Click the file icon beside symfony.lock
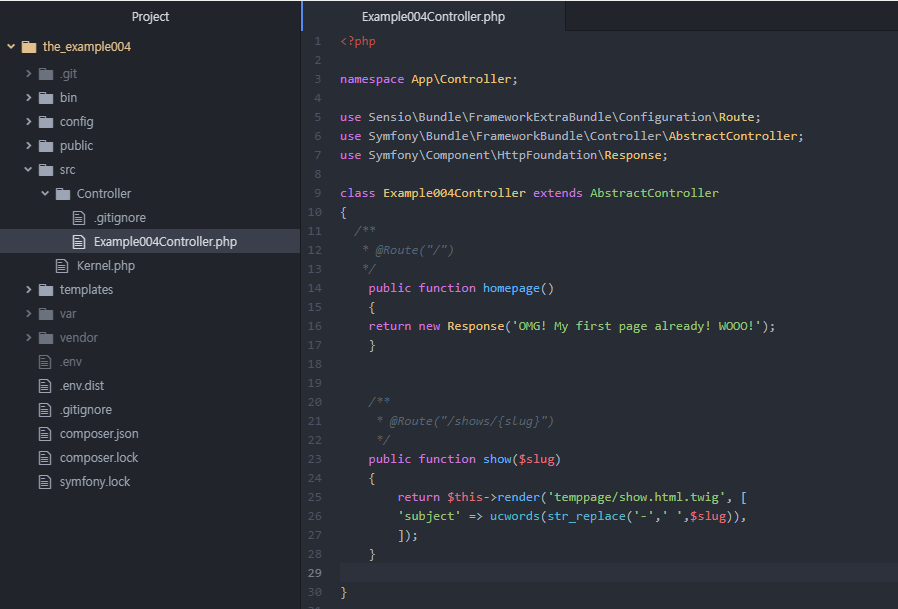 tap(45, 482)
